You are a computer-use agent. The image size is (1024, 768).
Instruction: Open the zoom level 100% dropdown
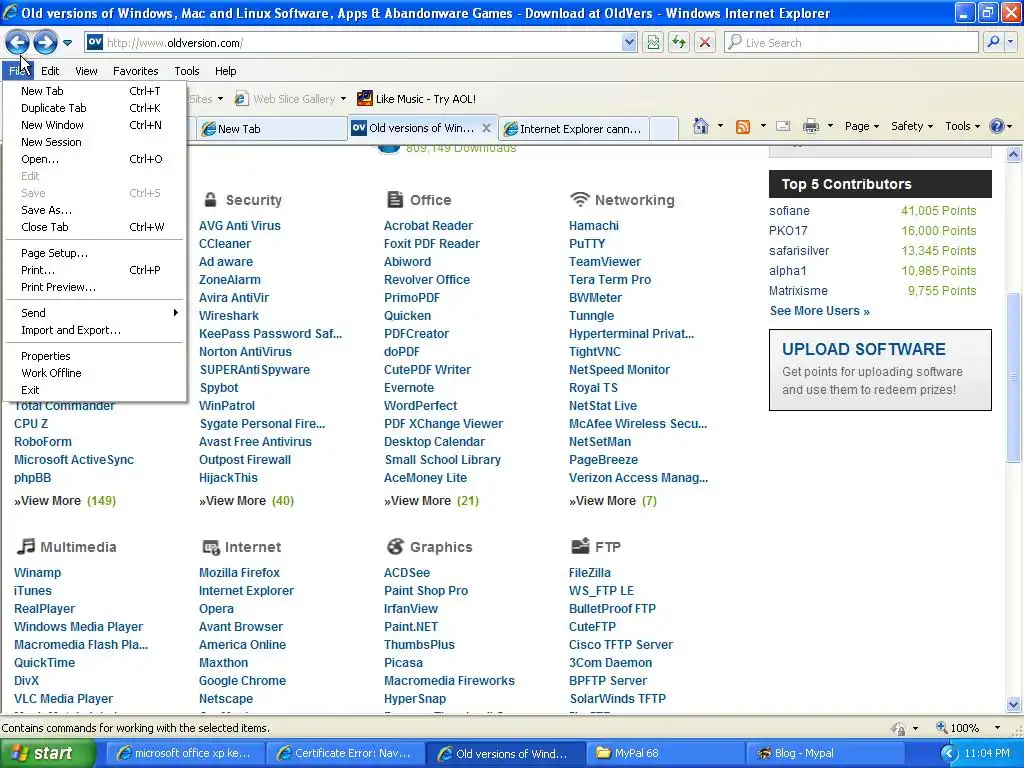(x=997, y=728)
